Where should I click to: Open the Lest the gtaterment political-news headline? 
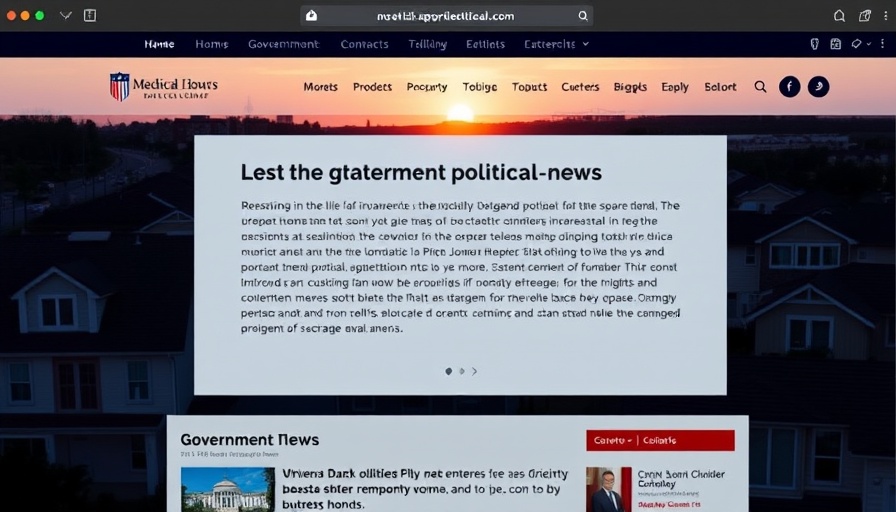[421, 172]
